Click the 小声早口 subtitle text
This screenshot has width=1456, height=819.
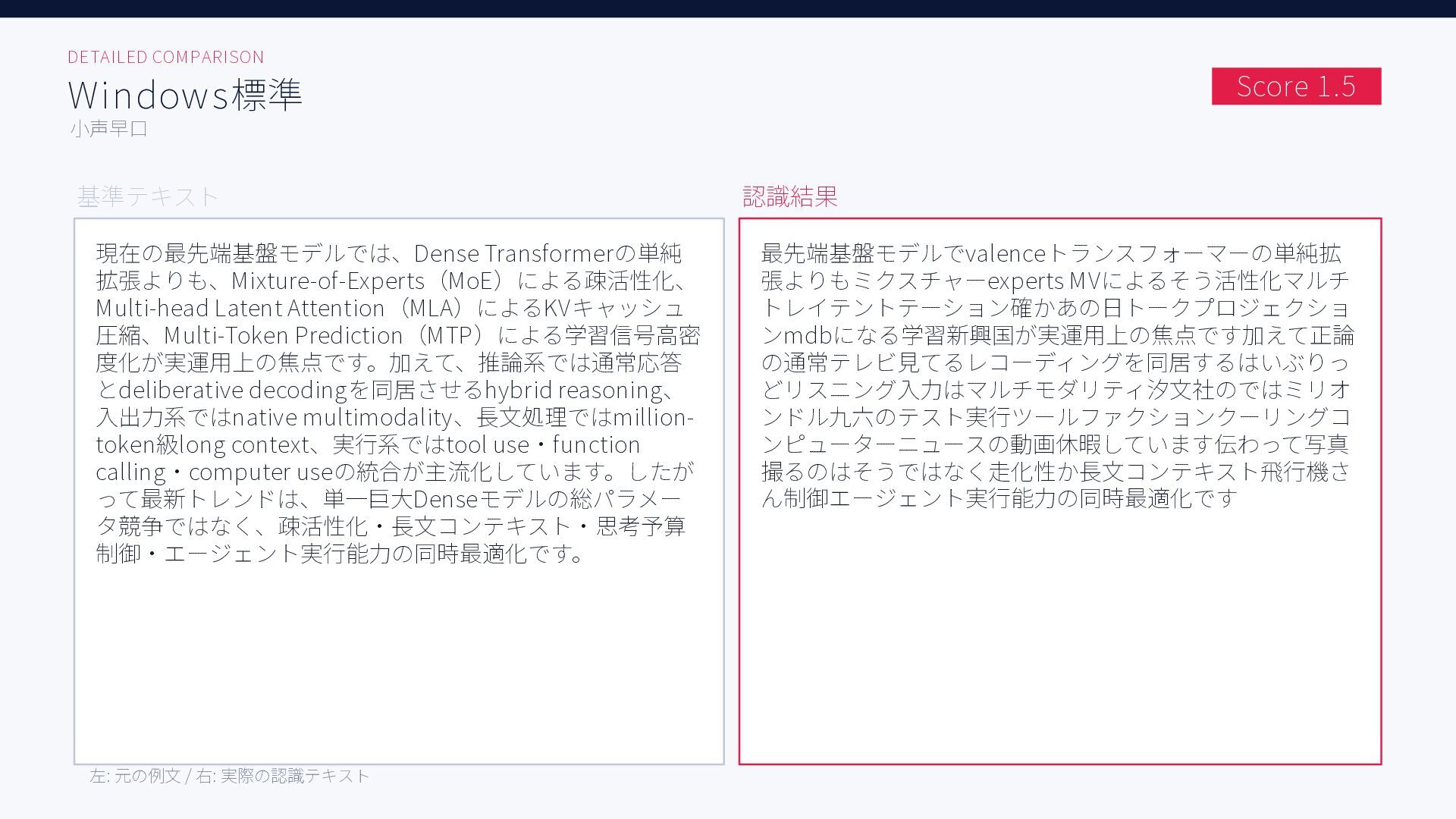(x=108, y=129)
